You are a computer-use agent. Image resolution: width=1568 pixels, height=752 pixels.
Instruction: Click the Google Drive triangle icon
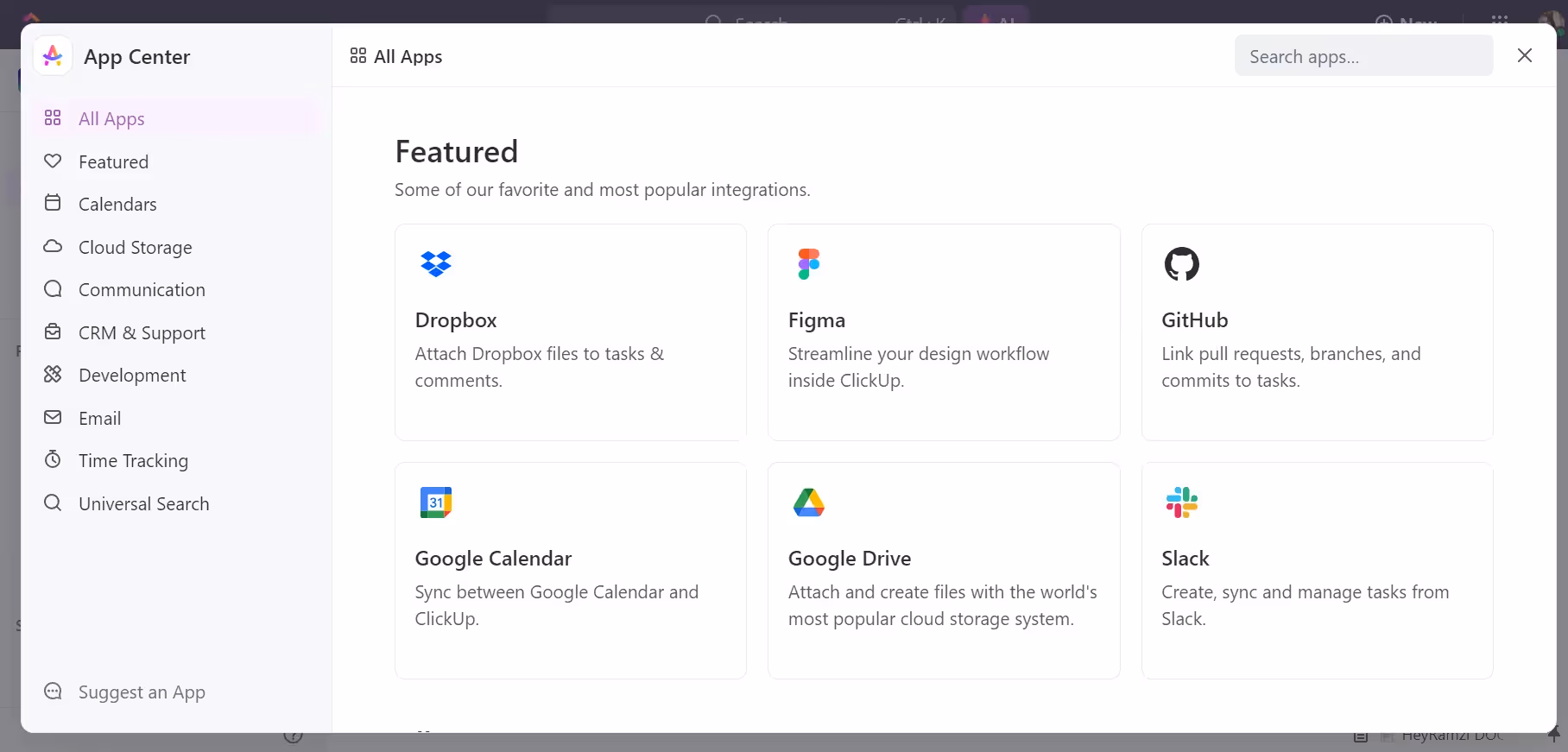(x=809, y=502)
